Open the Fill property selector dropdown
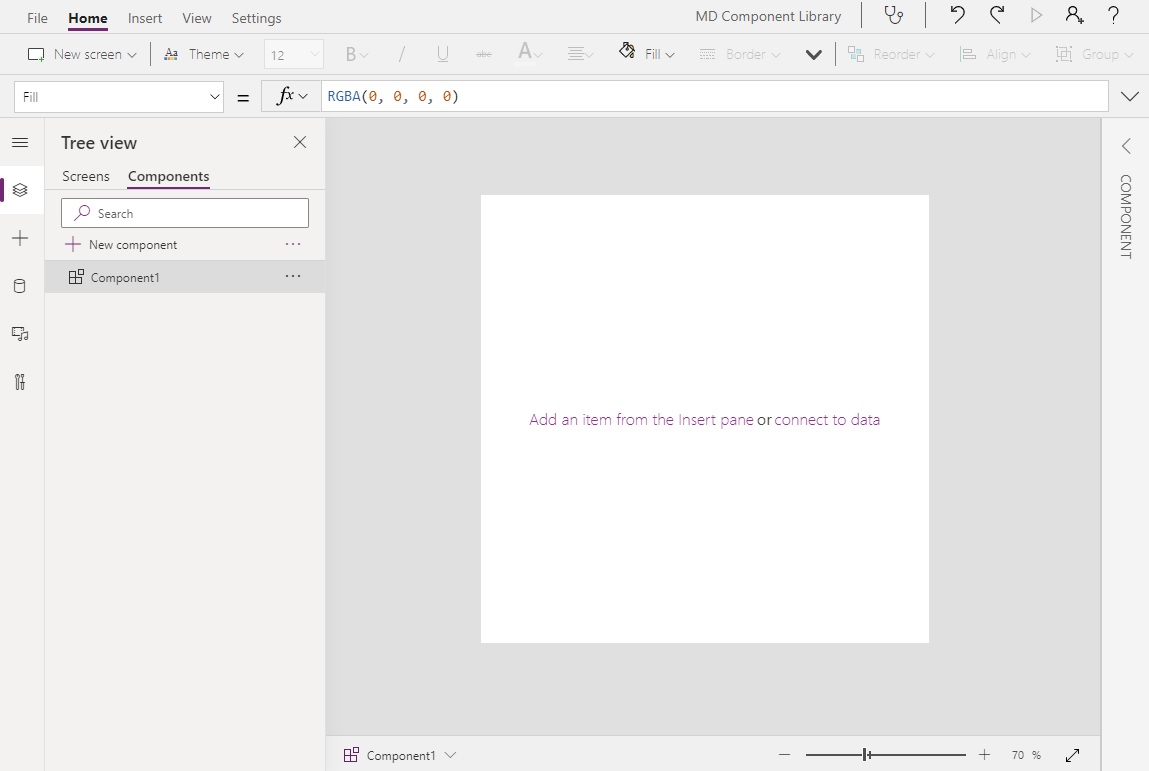Screen dimensions: 1149x771 (118, 97)
